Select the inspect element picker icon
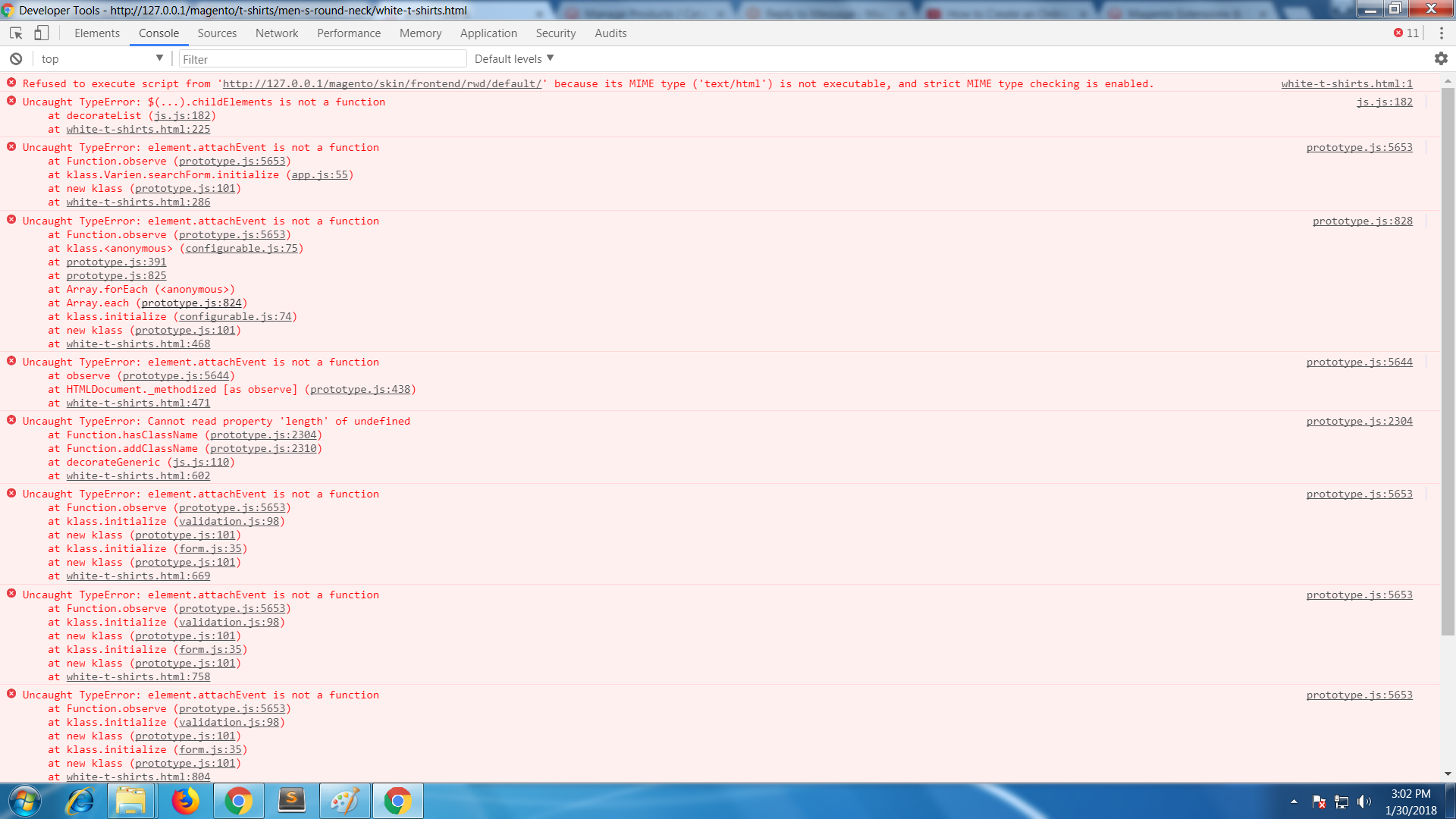The height and width of the screenshot is (819, 1456). tap(14, 33)
